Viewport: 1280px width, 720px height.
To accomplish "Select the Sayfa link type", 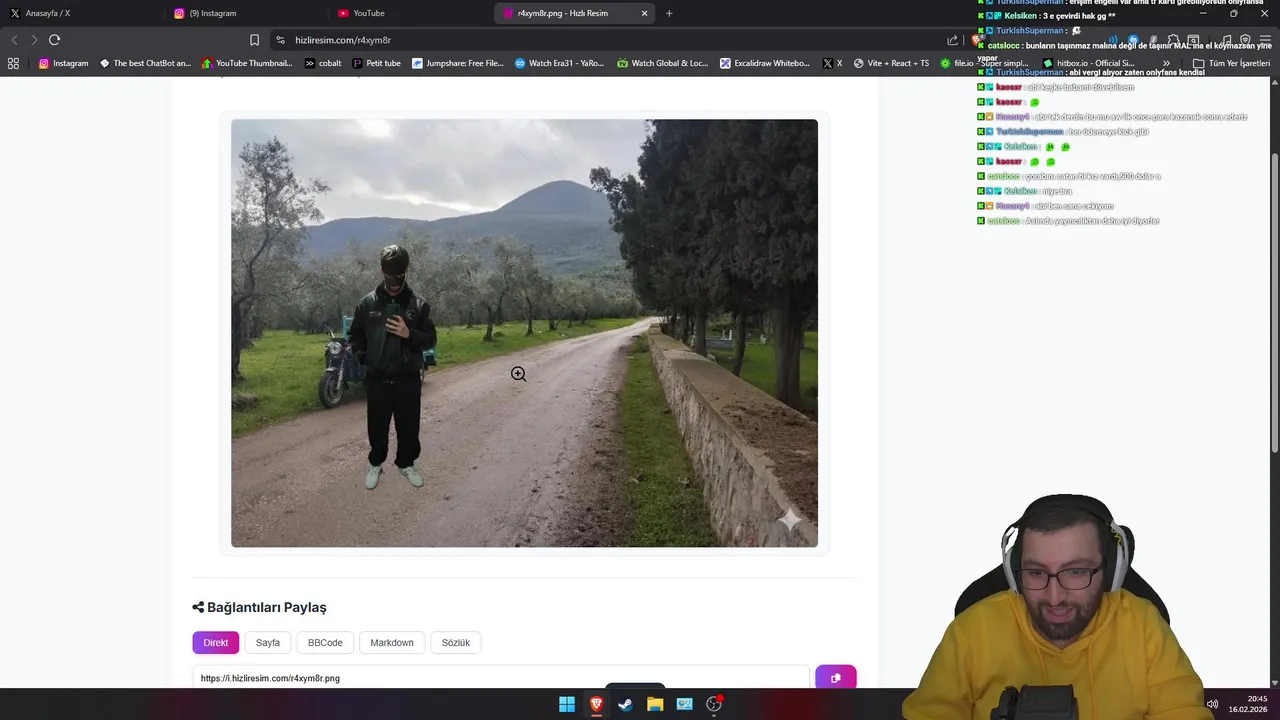I will pyautogui.click(x=268, y=642).
